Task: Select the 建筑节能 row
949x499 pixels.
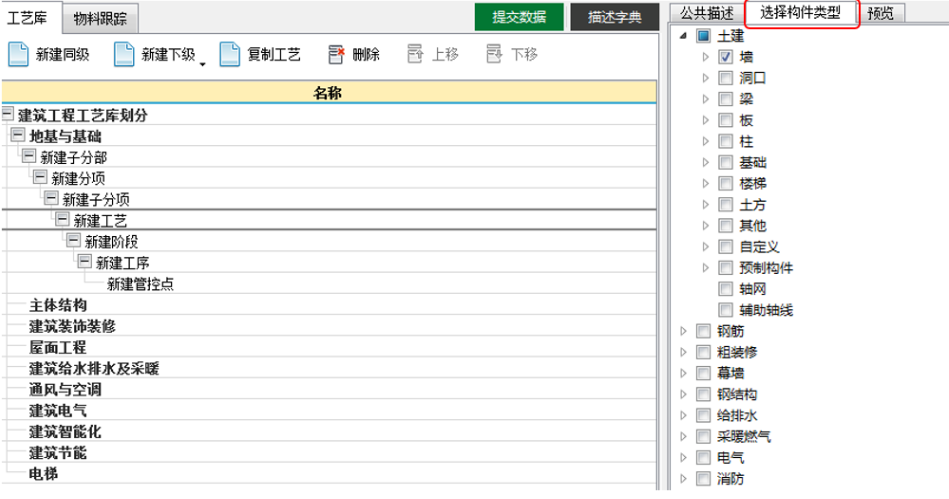Action: point(329,453)
